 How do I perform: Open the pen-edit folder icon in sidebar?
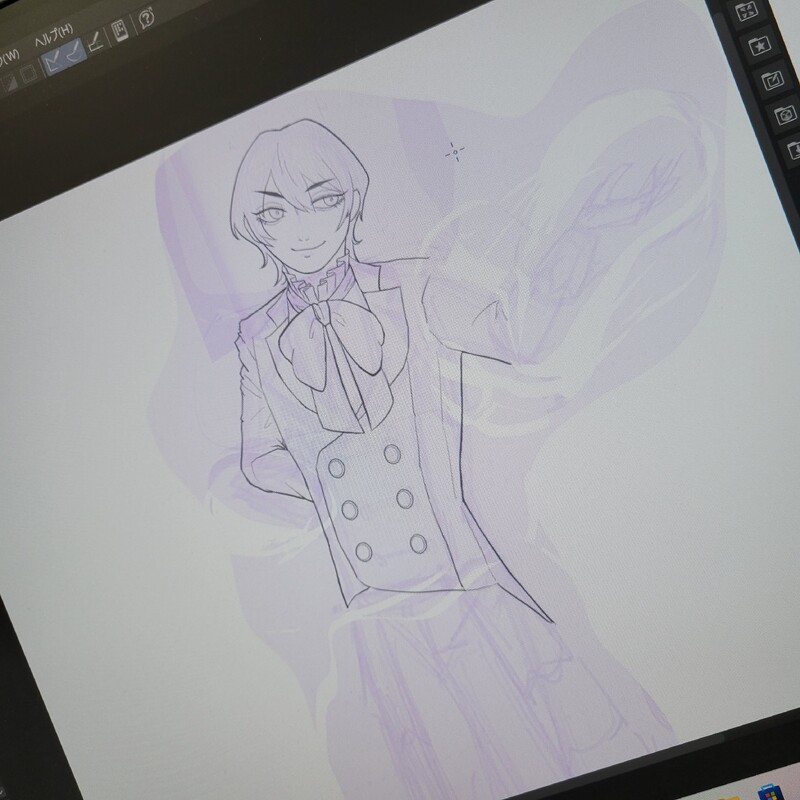click(772, 81)
